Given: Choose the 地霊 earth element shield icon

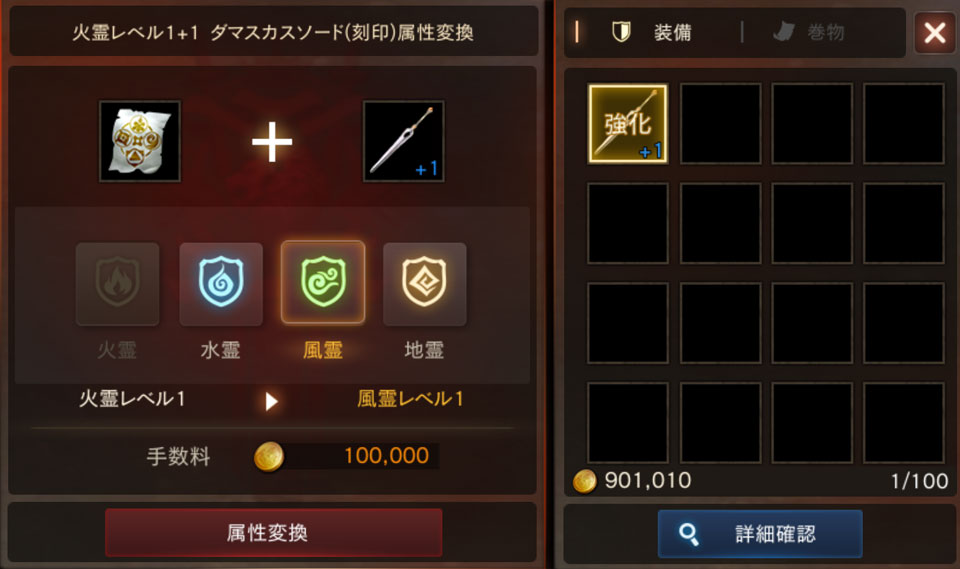Looking at the screenshot, I should click(424, 284).
